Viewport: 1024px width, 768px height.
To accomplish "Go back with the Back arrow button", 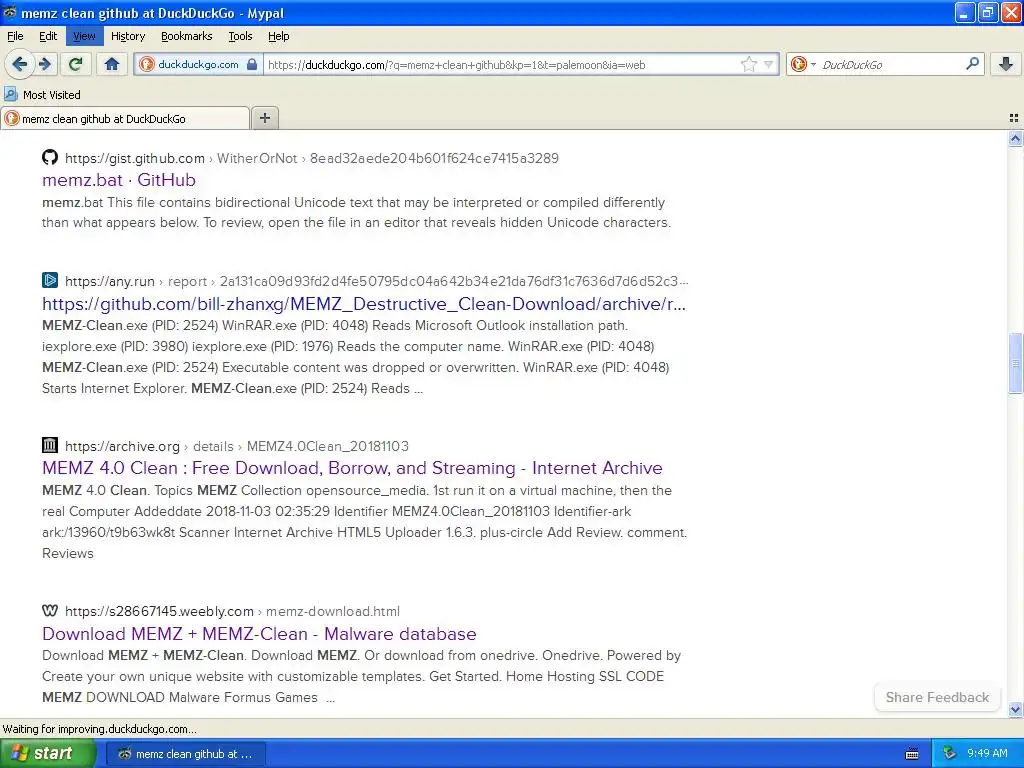I will (20, 64).
